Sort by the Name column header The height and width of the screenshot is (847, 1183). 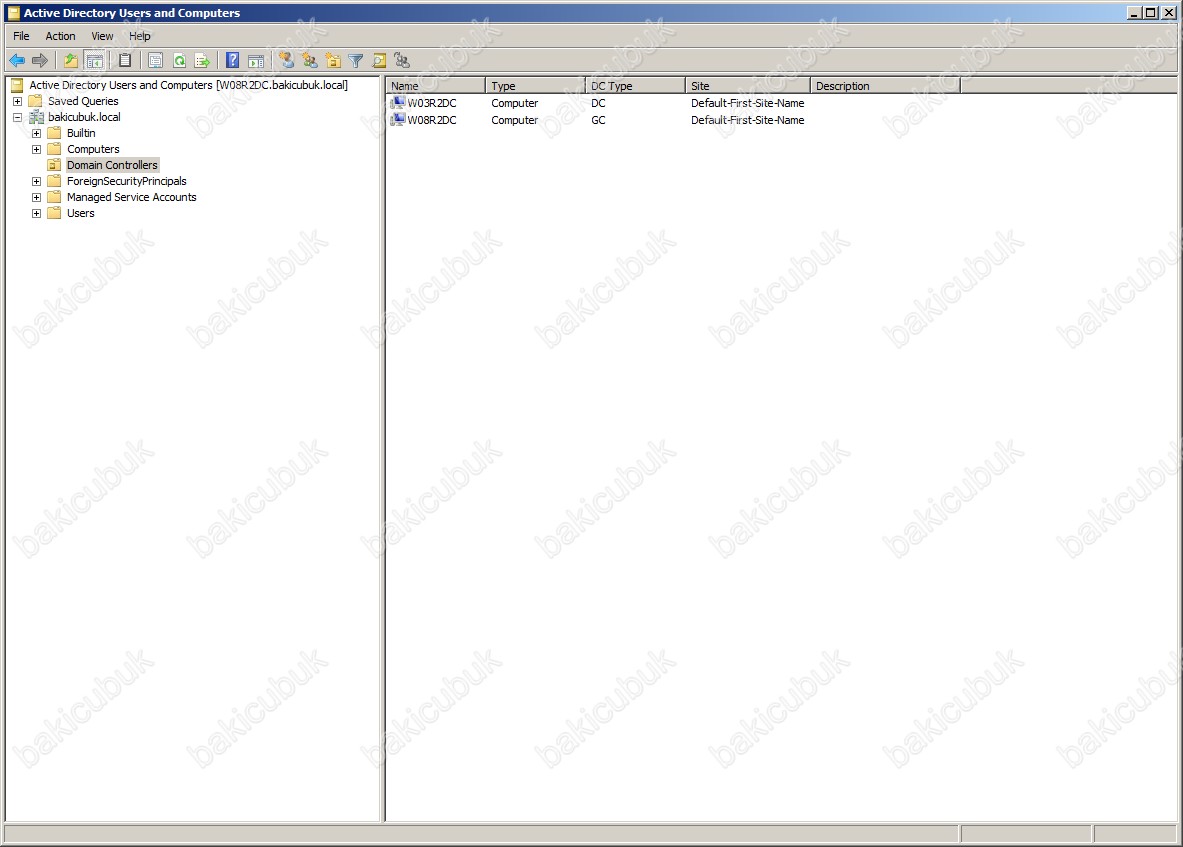[x=435, y=86]
